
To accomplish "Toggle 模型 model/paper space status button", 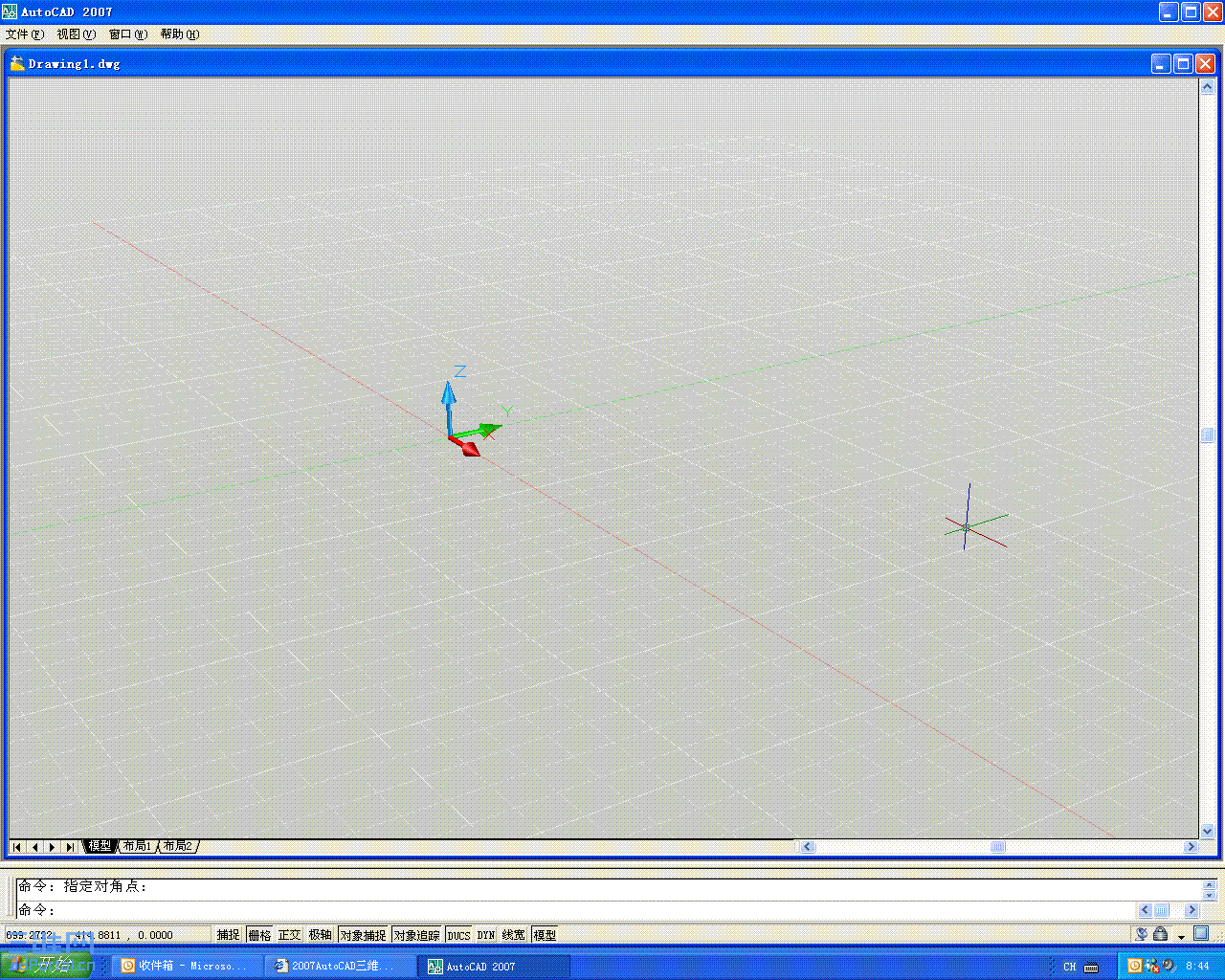I will (545, 935).
